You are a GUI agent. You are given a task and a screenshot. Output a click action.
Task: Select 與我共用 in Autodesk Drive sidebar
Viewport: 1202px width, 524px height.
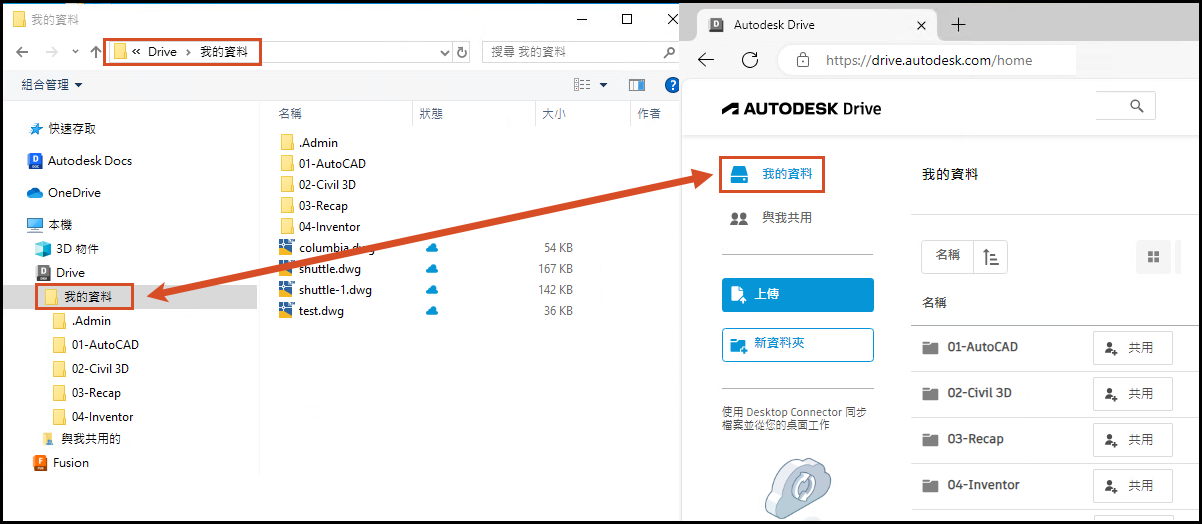pyautogui.click(x=771, y=217)
